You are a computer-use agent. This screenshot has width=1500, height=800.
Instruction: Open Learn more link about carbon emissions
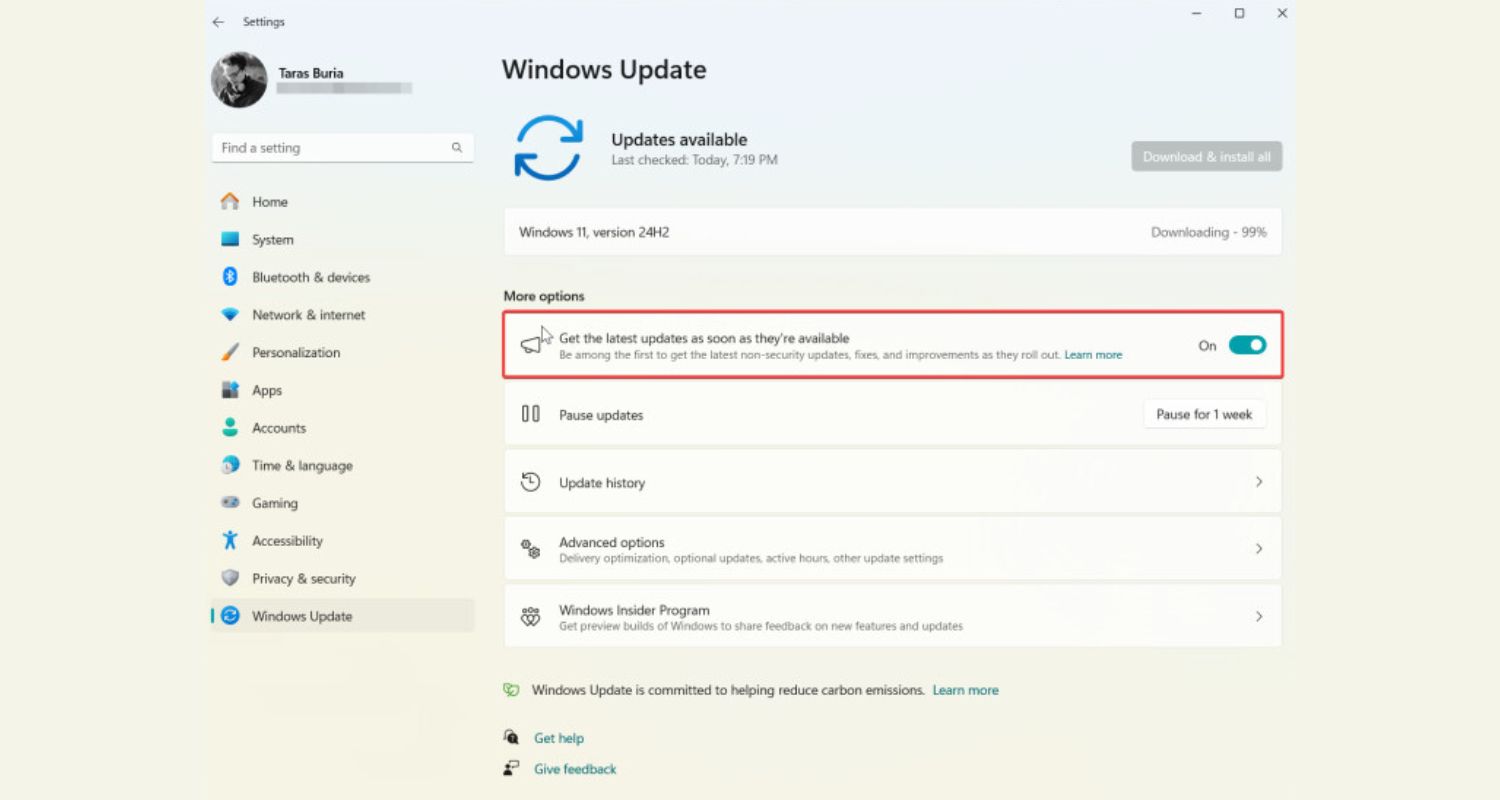pos(965,690)
